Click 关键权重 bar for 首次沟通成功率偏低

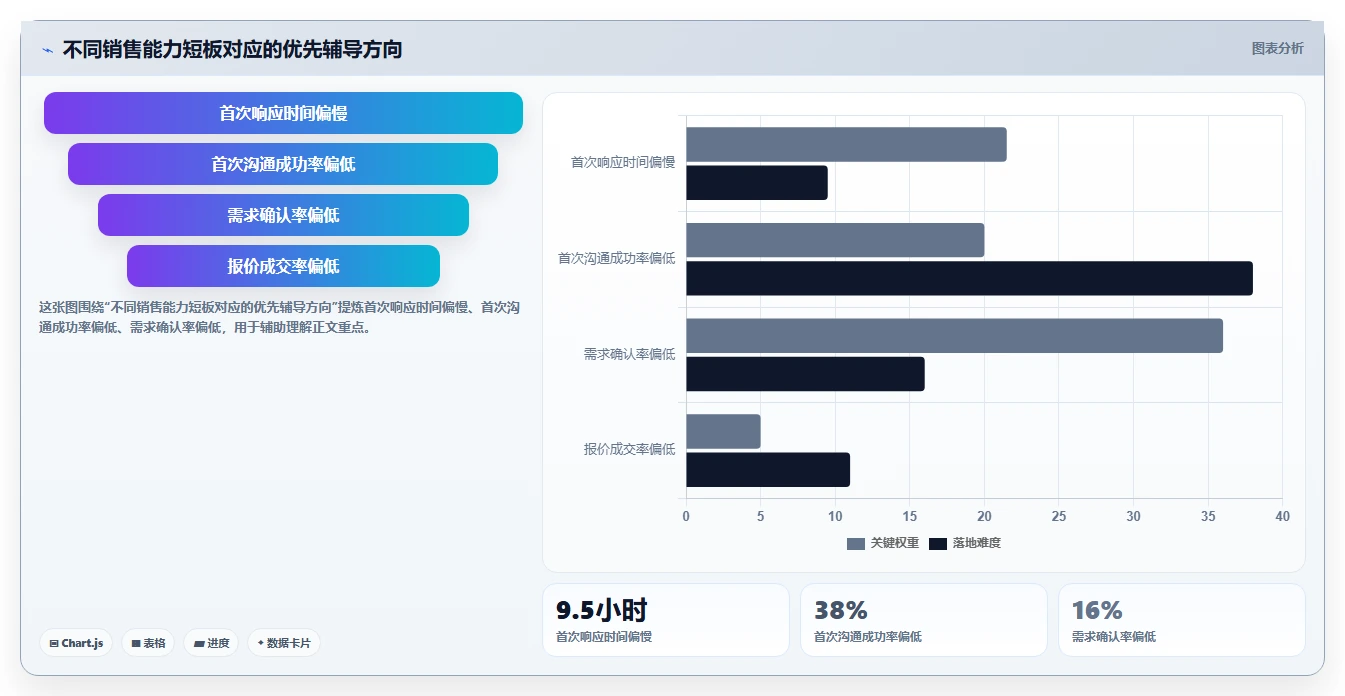click(835, 240)
